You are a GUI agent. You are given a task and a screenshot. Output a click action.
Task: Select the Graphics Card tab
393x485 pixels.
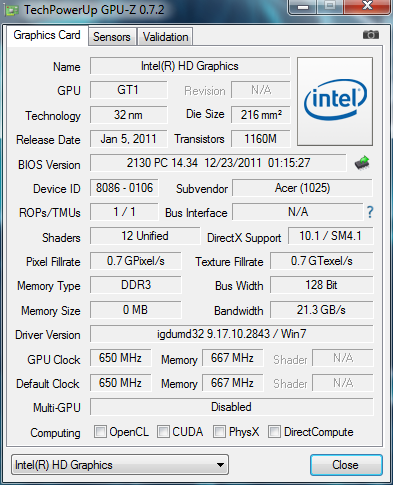(x=47, y=35)
